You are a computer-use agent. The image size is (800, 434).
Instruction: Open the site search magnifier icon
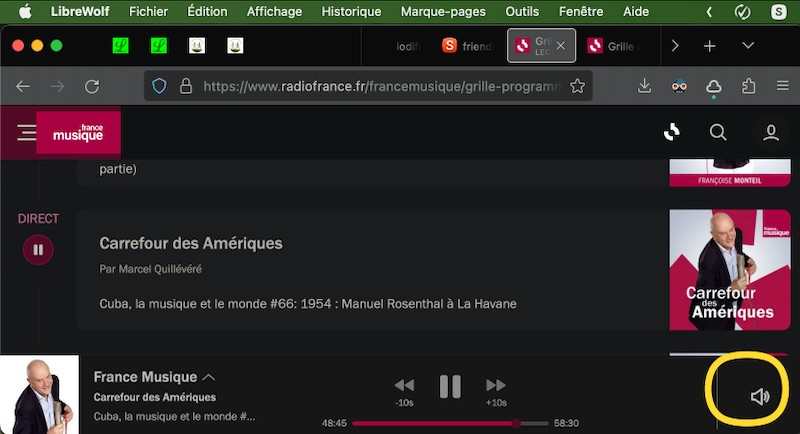[718, 132]
